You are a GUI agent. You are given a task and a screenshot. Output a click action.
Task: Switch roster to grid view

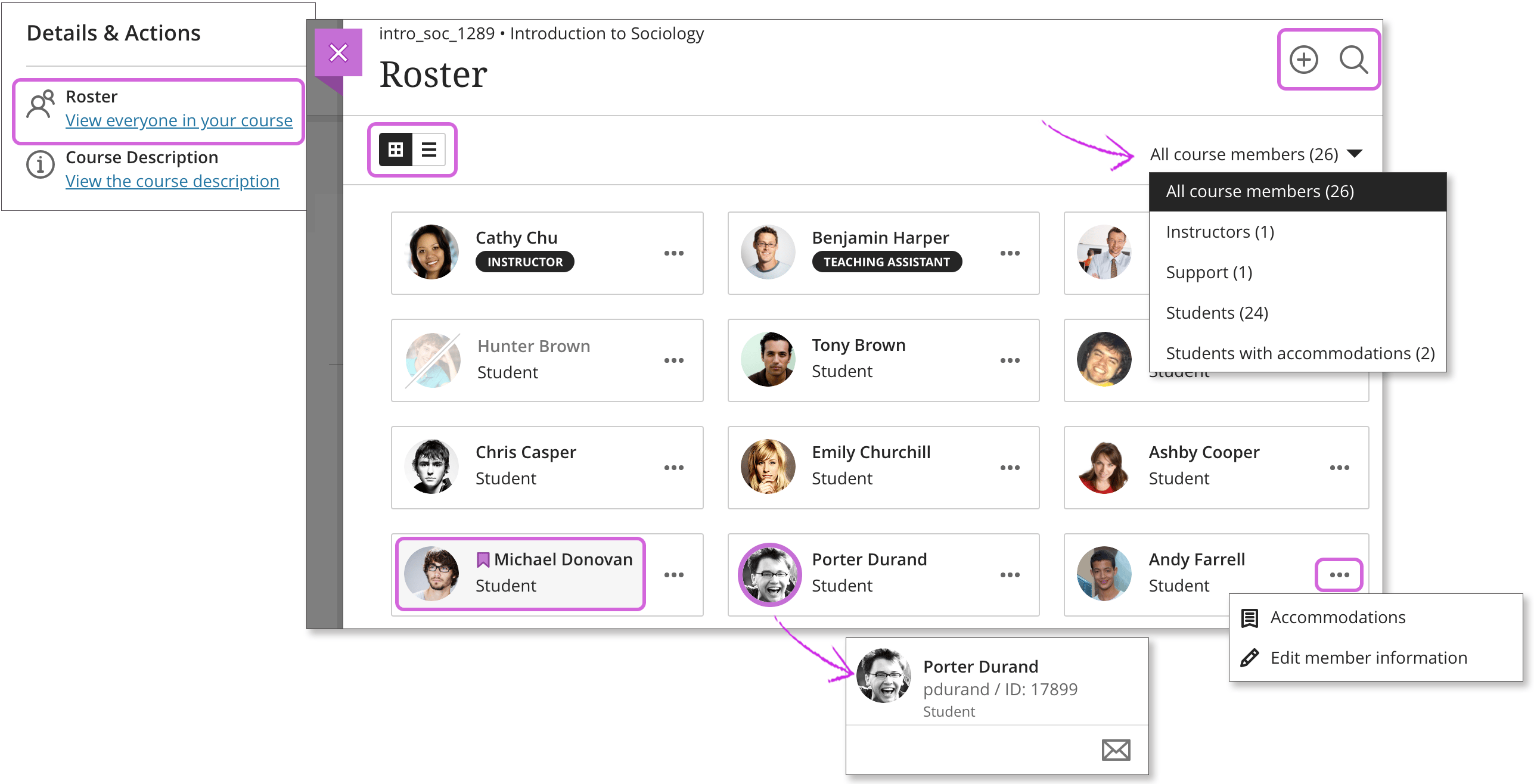tap(396, 150)
